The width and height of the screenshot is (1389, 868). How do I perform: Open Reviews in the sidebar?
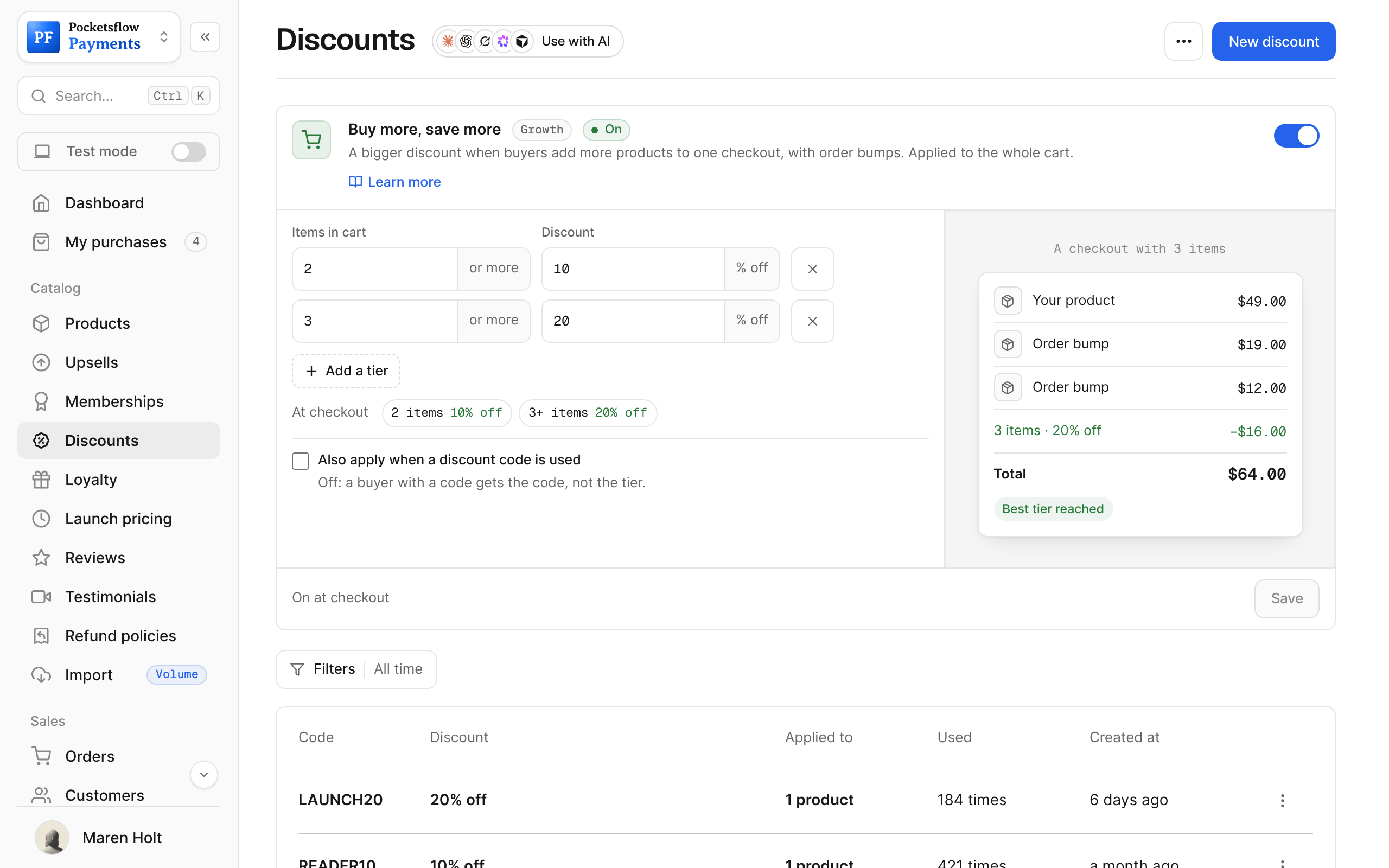(119, 558)
